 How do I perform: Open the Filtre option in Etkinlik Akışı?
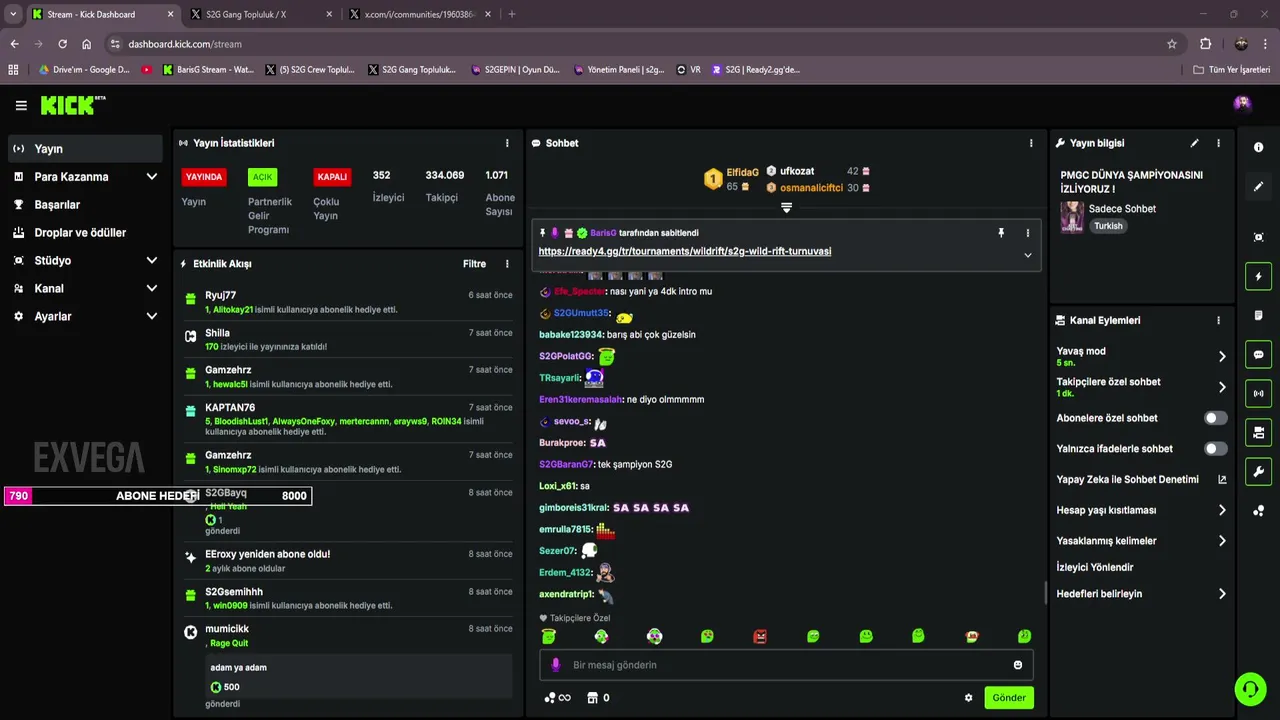pos(474,264)
